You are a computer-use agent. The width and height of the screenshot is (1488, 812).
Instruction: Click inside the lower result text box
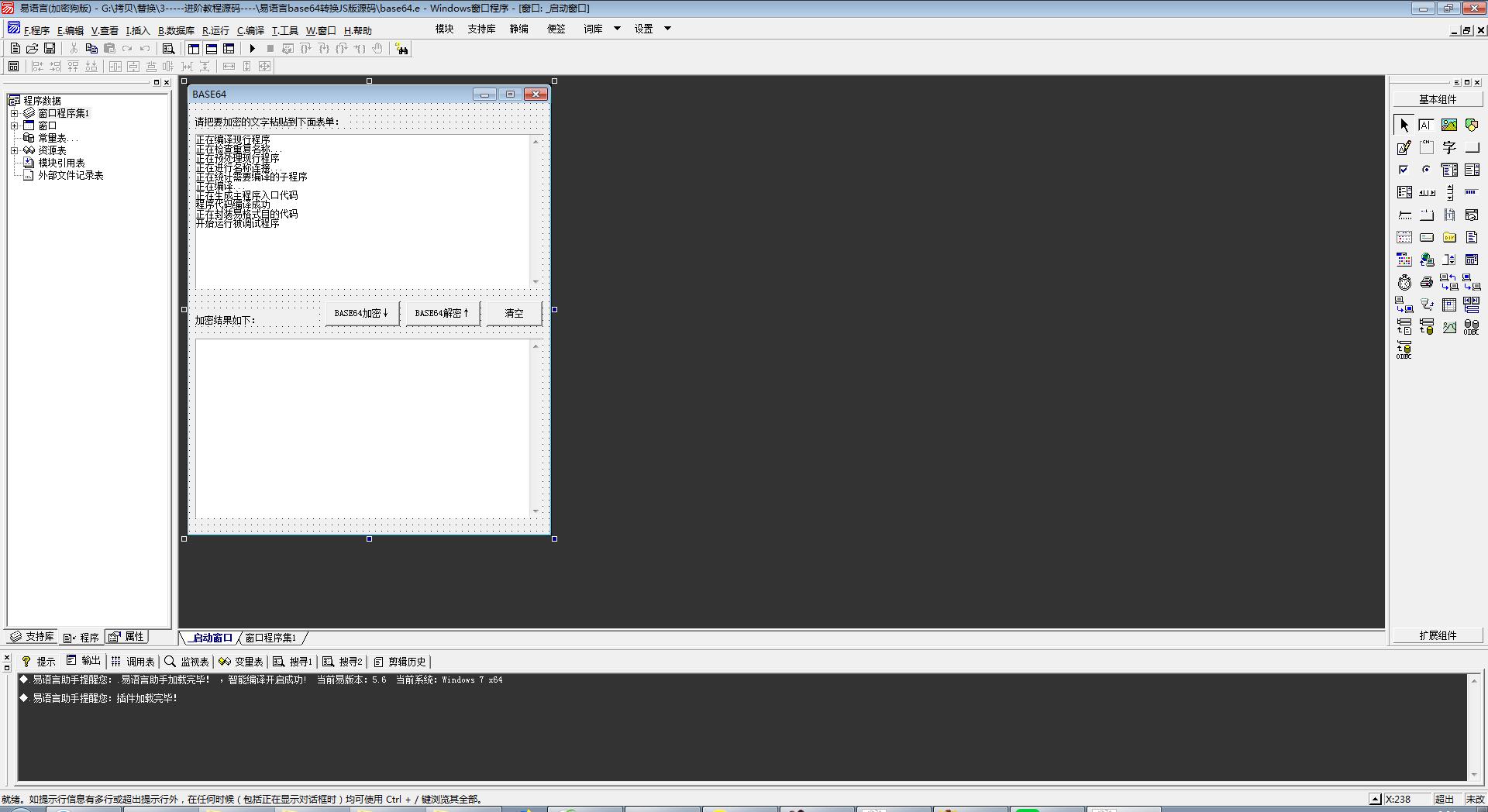point(363,428)
